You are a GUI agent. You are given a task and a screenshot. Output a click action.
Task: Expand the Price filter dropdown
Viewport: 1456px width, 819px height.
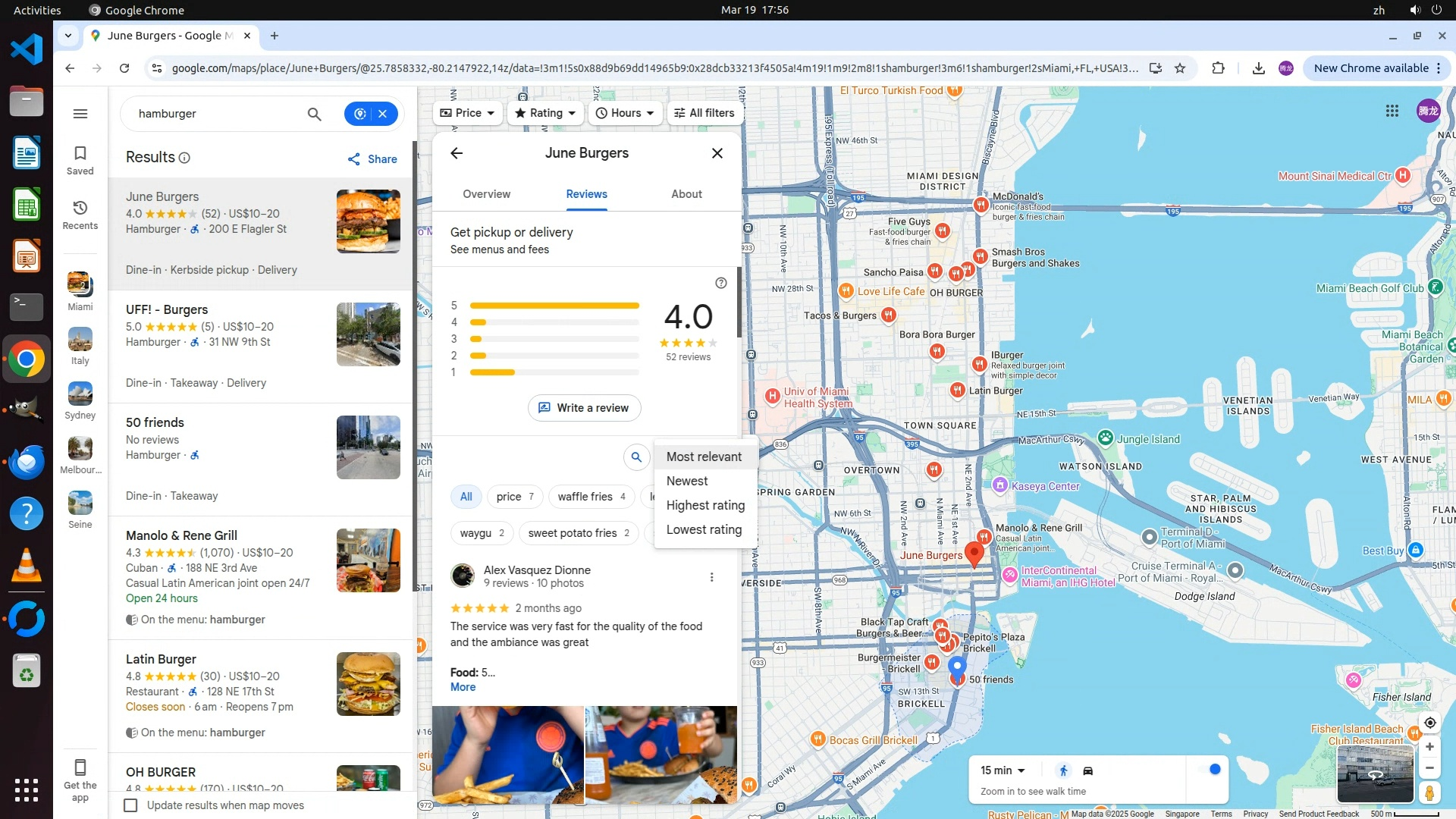tap(467, 113)
